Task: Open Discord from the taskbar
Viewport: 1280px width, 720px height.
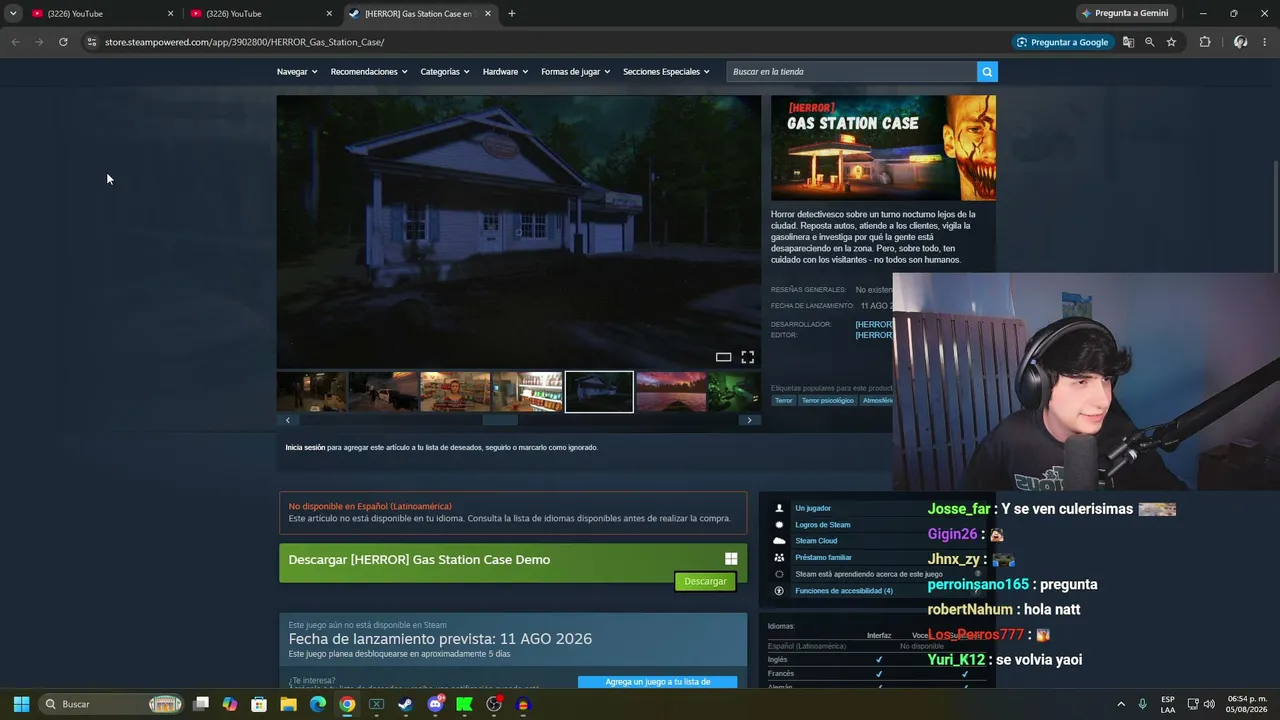Action: click(435, 704)
